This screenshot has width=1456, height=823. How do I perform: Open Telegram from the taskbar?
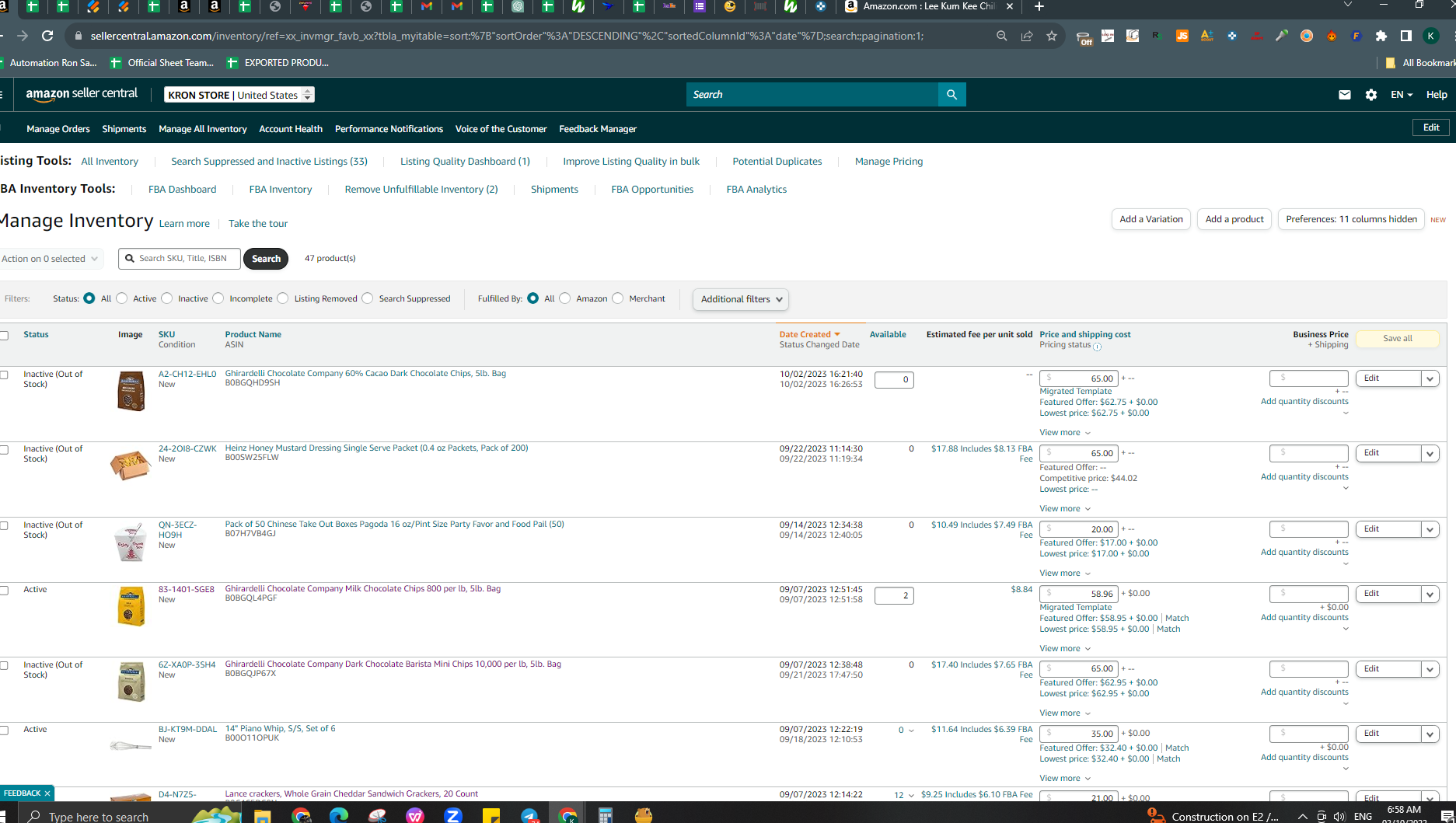pos(529,815)
